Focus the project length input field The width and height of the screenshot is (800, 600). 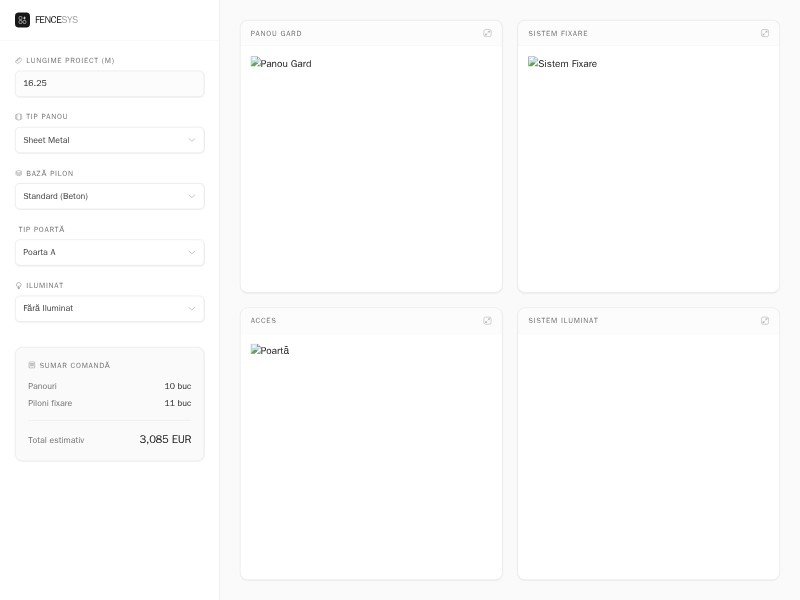click(110, 84)
